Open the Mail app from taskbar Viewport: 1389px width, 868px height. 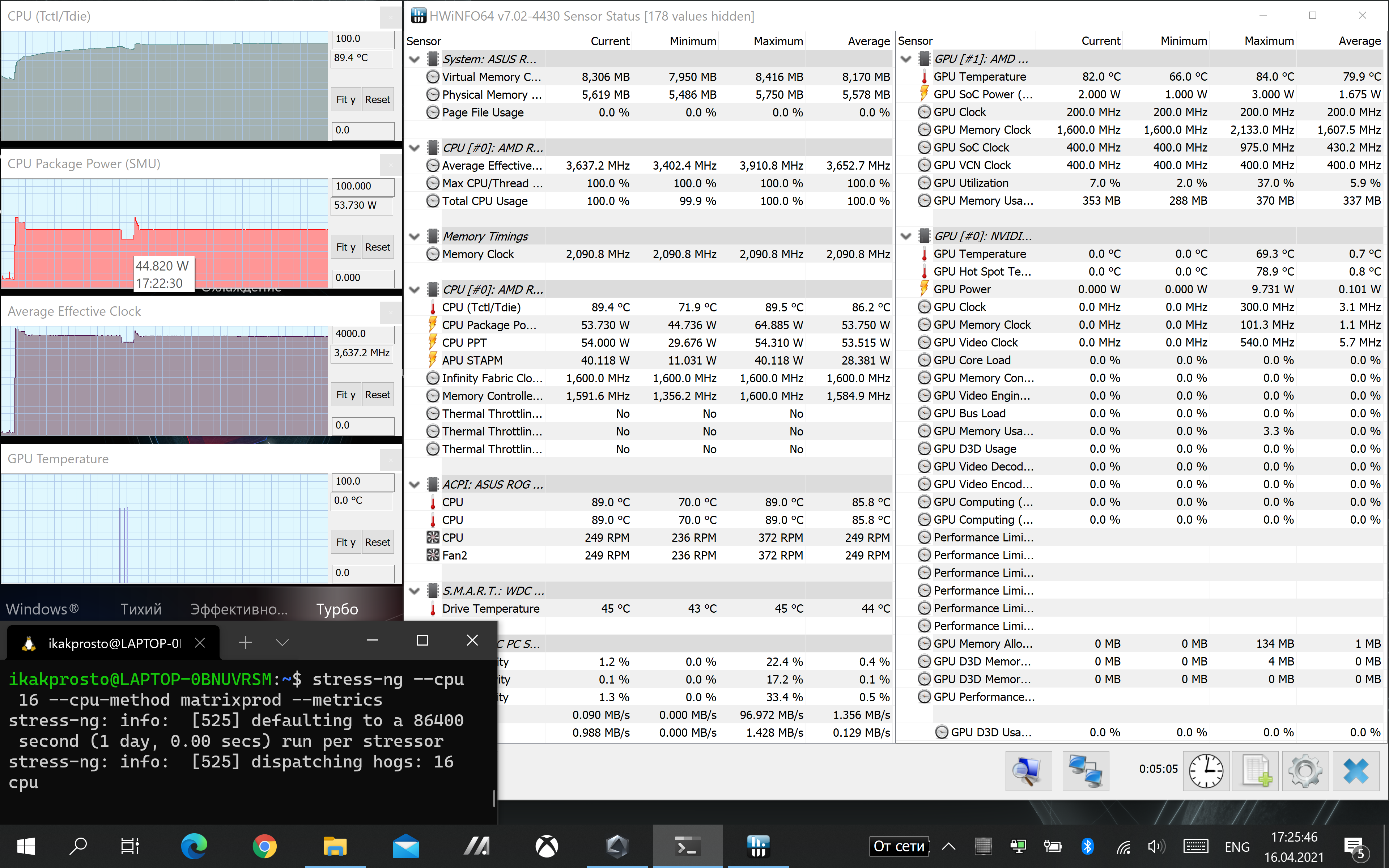(x=406, y=846)
